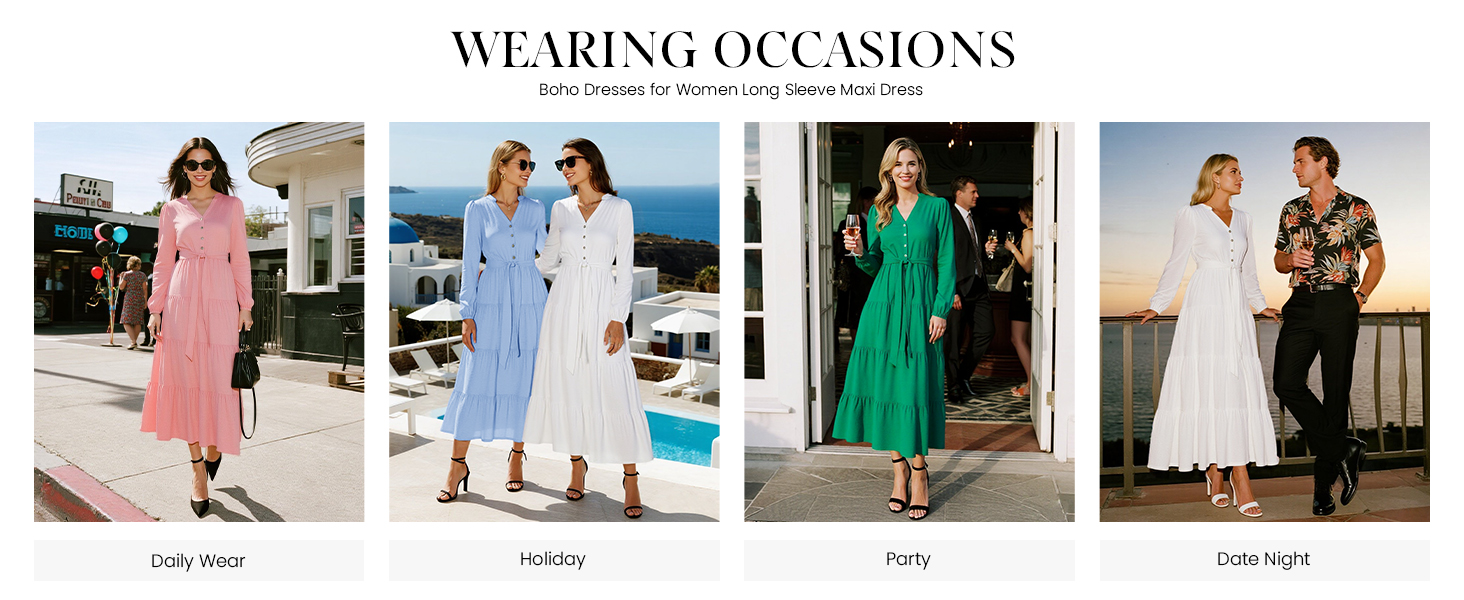Click the black handbag in Daily Wear photo
Viewport: 1464px width, 600px height.
[245, 370]
